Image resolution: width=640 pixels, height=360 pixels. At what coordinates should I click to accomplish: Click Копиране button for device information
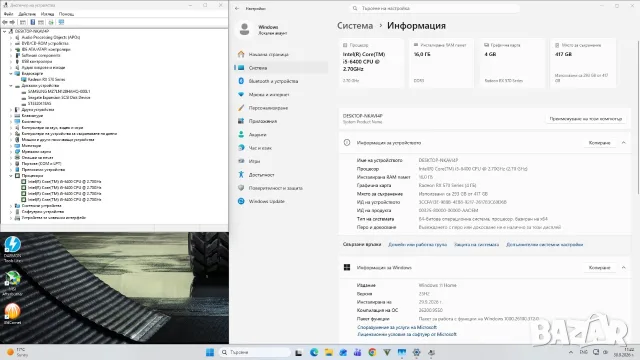tap(600, 143)
